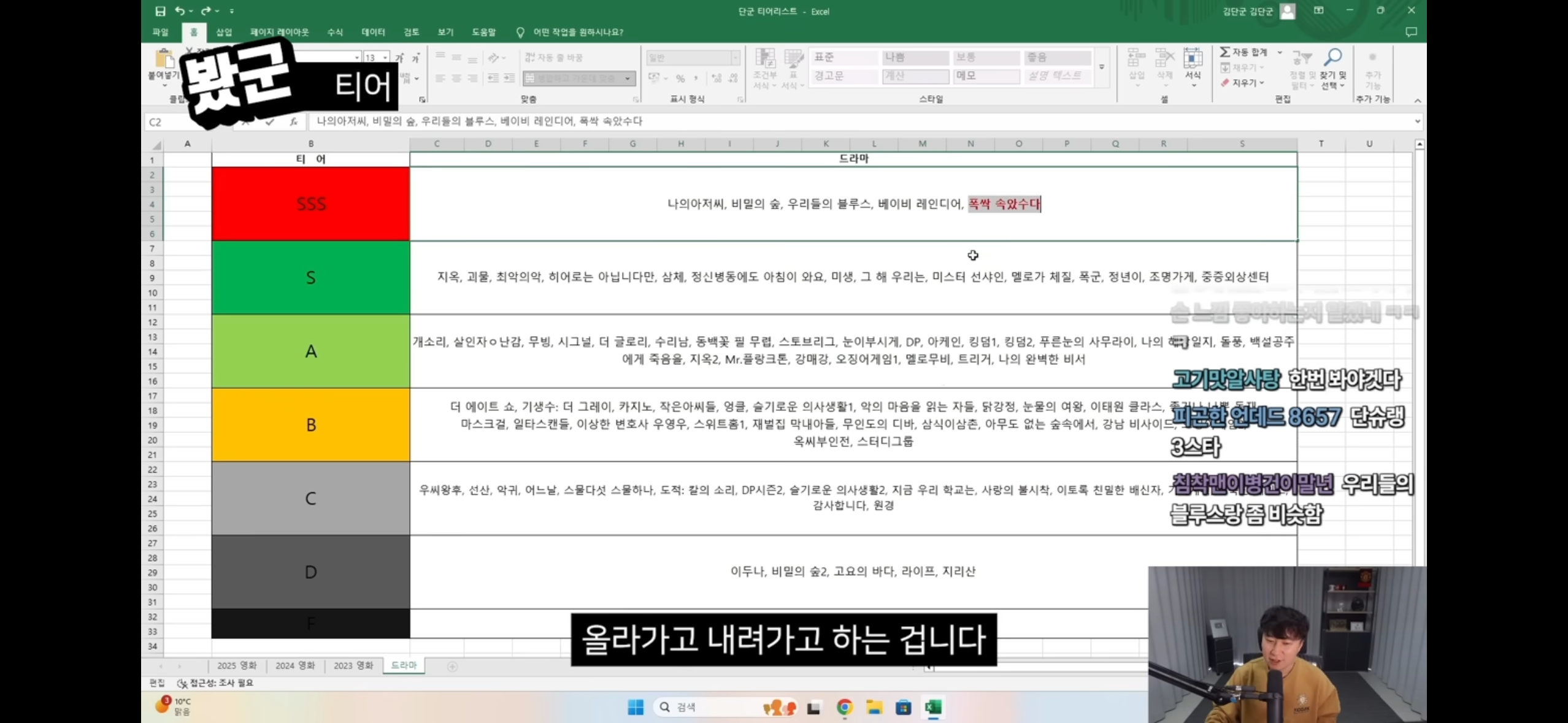Click the center align icon
This screenshot has width=1568, height=723.
(x=456, y=78)
